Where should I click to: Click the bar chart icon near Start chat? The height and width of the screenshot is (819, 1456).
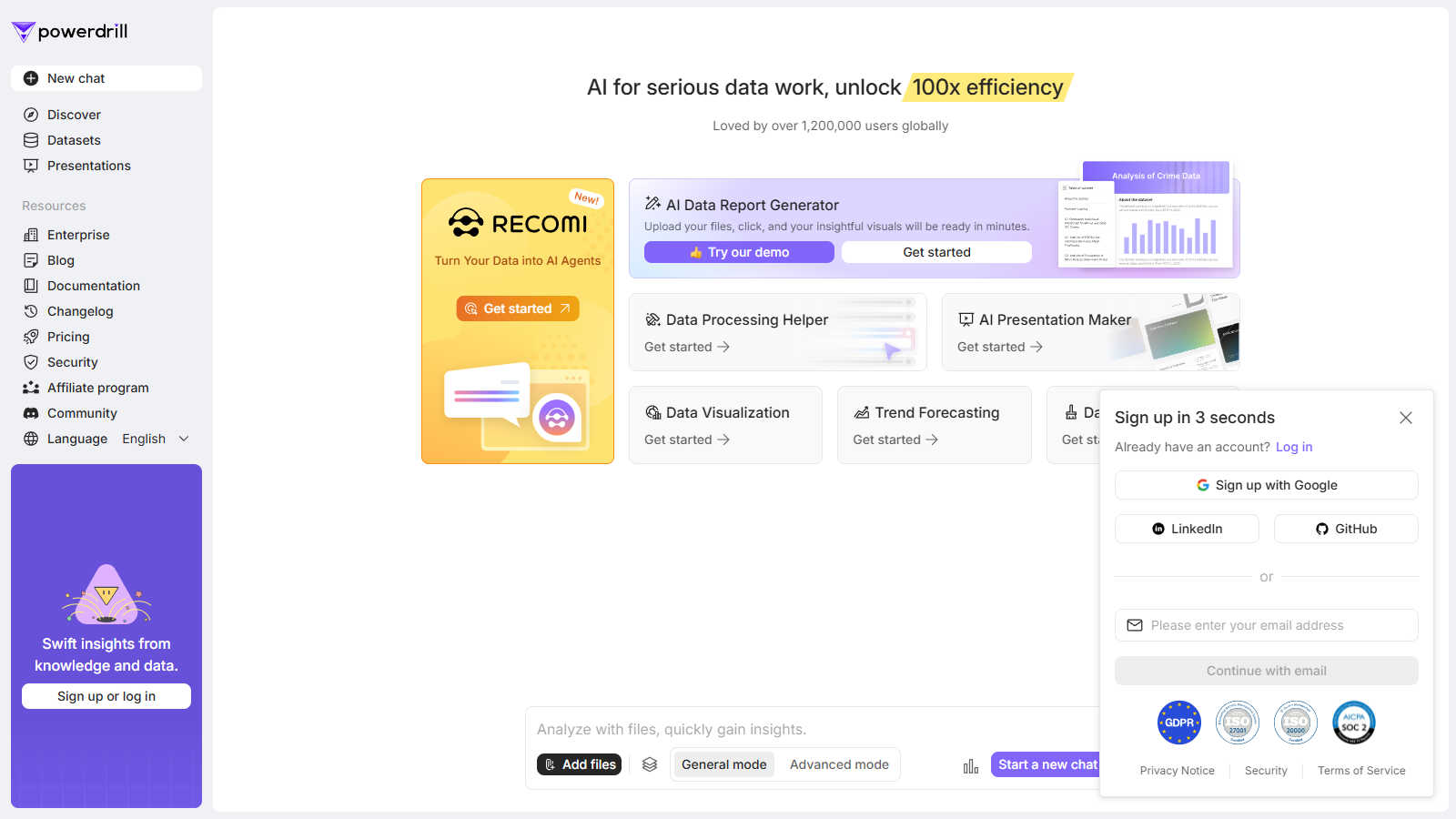click(x=971, y=766)
